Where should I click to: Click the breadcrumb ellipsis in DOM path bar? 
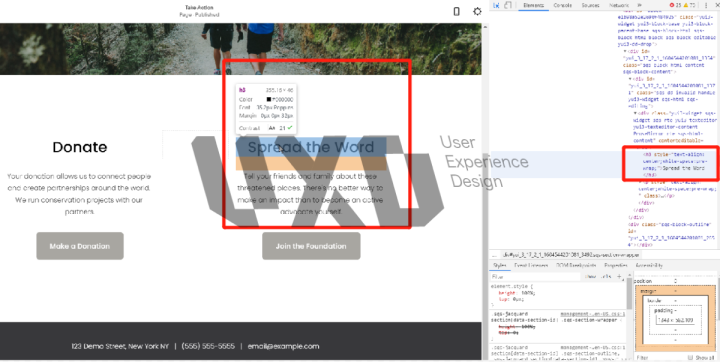coord(494,255)
